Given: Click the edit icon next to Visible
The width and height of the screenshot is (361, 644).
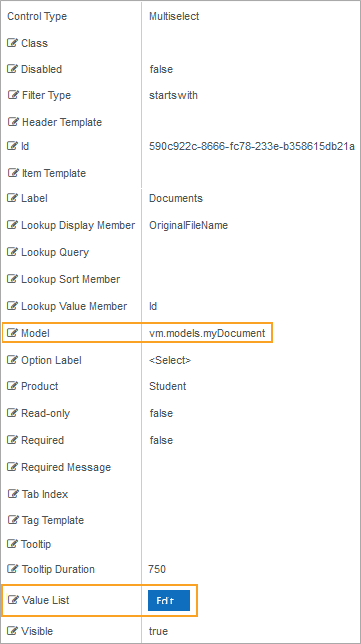Looking at the screenshot, I should point(13,631).
